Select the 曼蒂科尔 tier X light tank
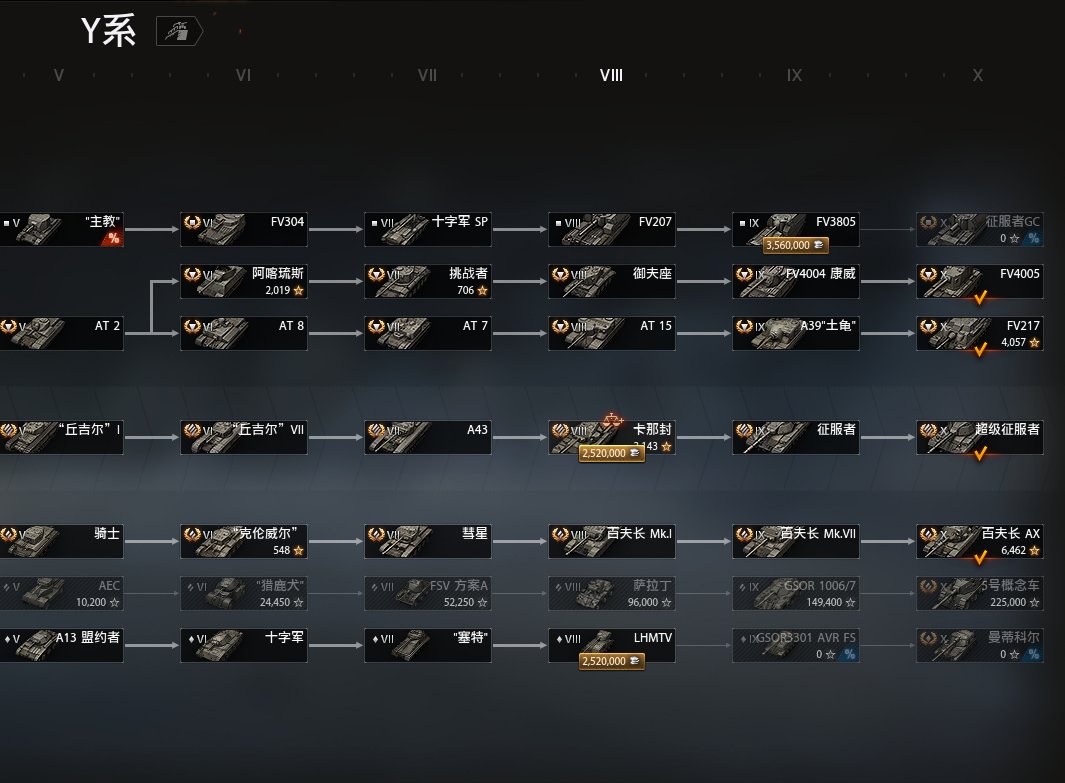Image resolution: width=1065 pixels, height=783 pixels. [x=980, y=645]
